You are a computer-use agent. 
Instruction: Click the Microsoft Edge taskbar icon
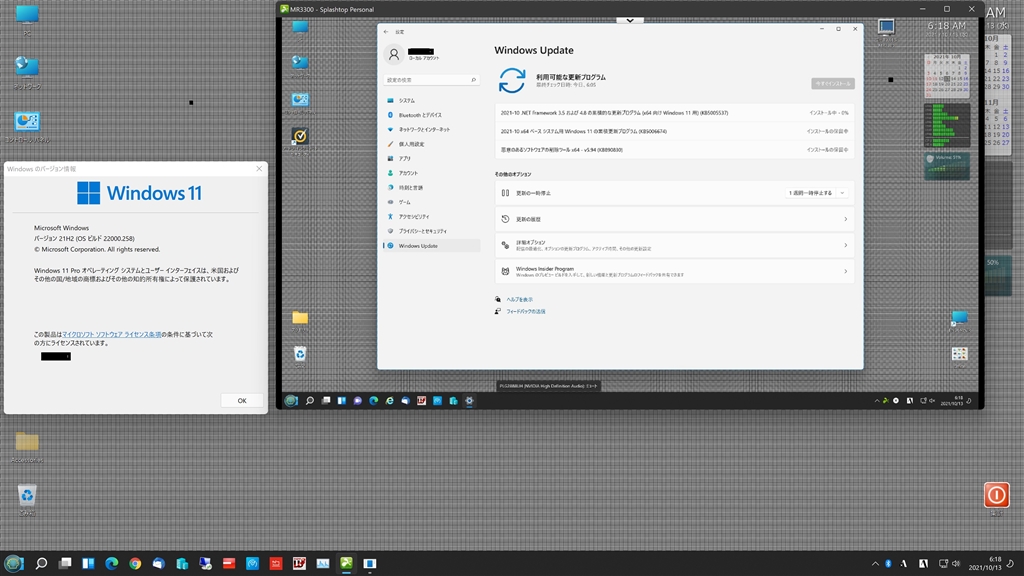coord(111,564)
